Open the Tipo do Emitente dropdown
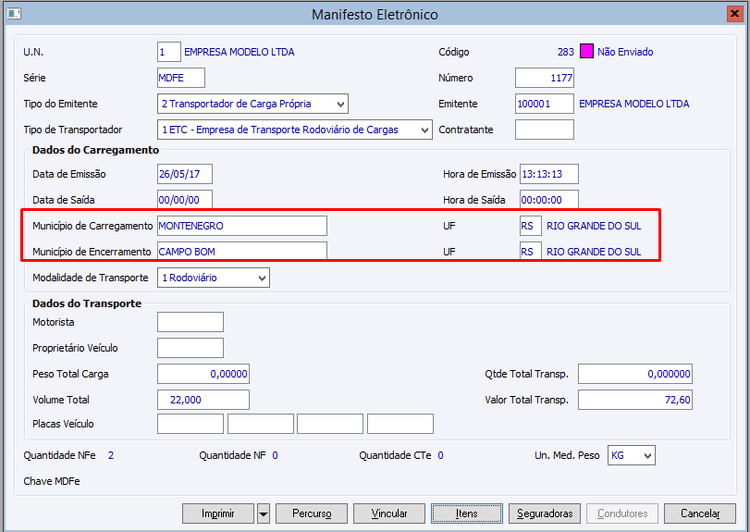The height and width of the screenshot is (532, 750). pyautogui.click(x=253, y=104)
